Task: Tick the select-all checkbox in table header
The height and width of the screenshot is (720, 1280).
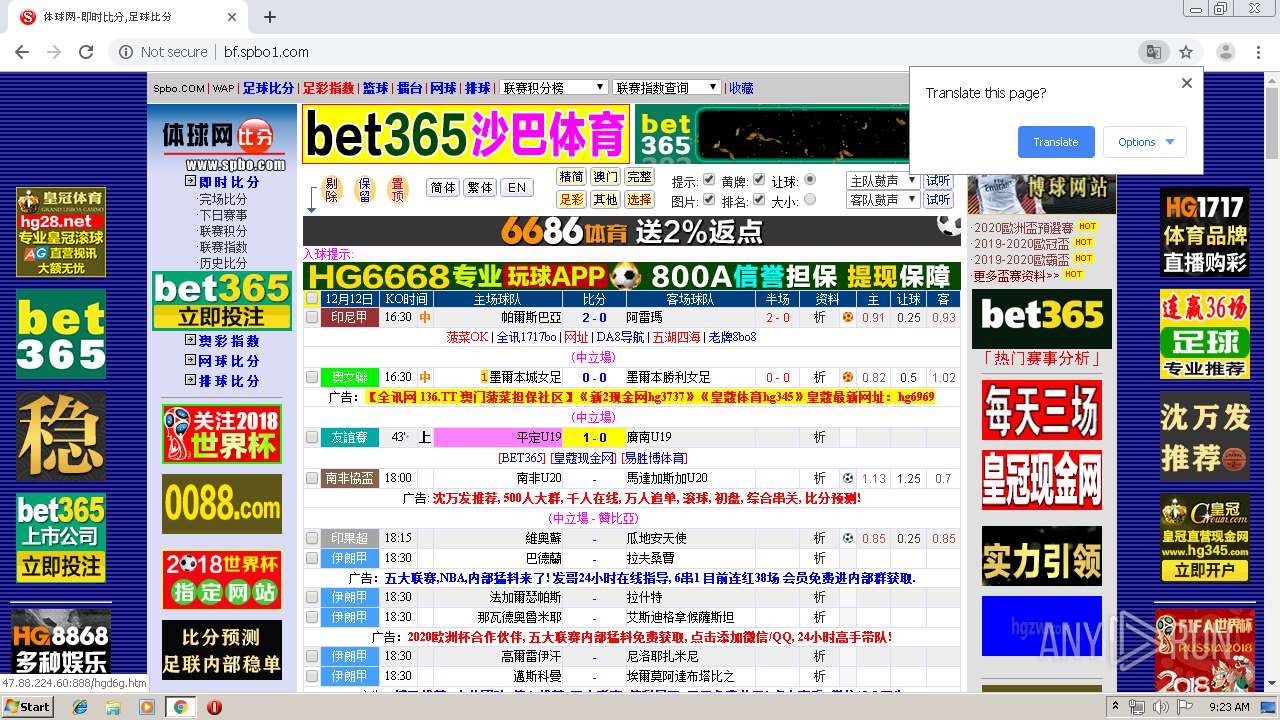Action: point(312,298)
